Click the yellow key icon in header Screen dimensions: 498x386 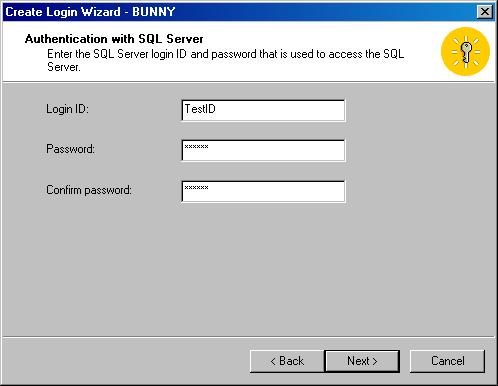465,51
